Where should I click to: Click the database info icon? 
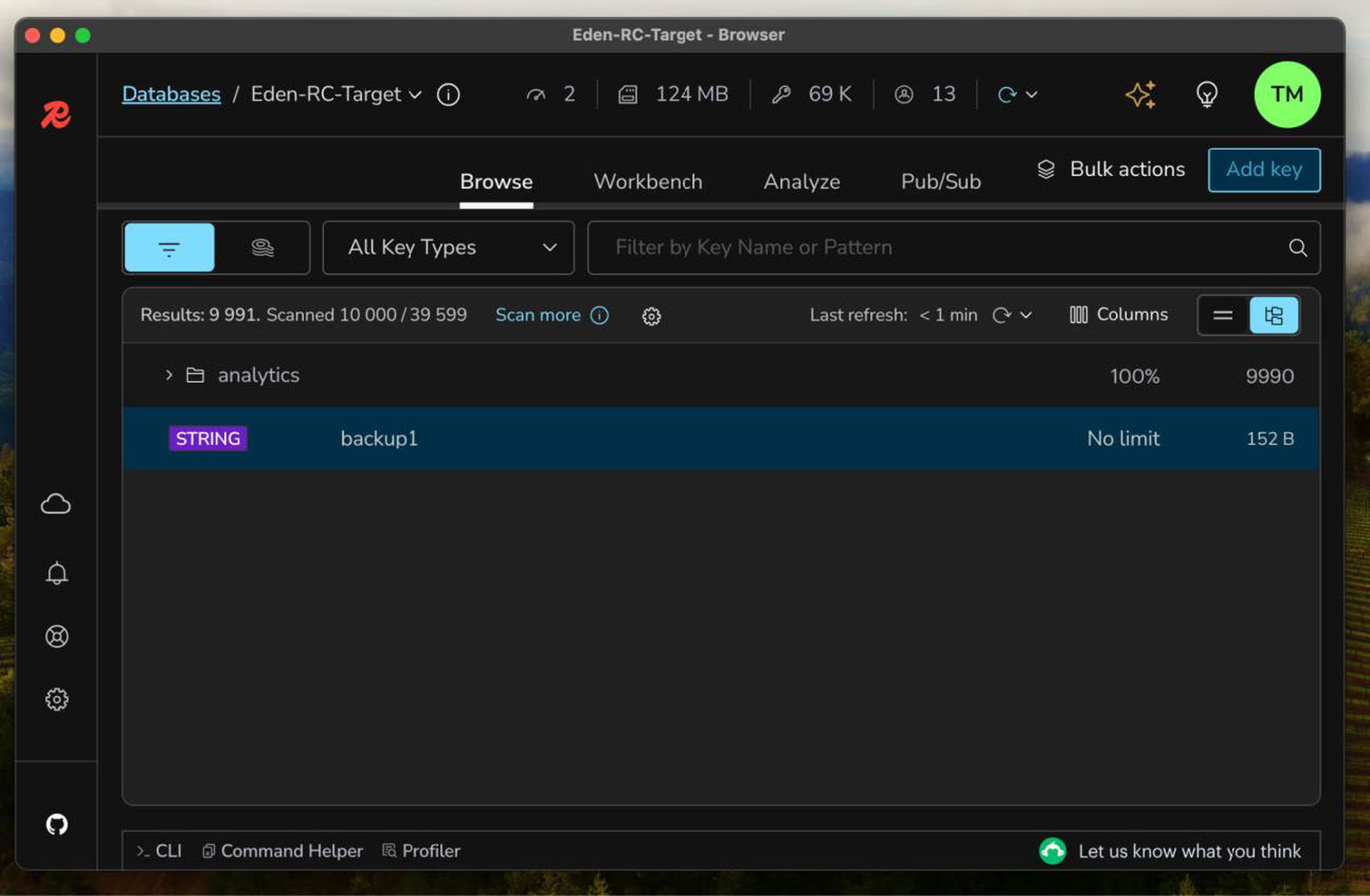[448, 95]
